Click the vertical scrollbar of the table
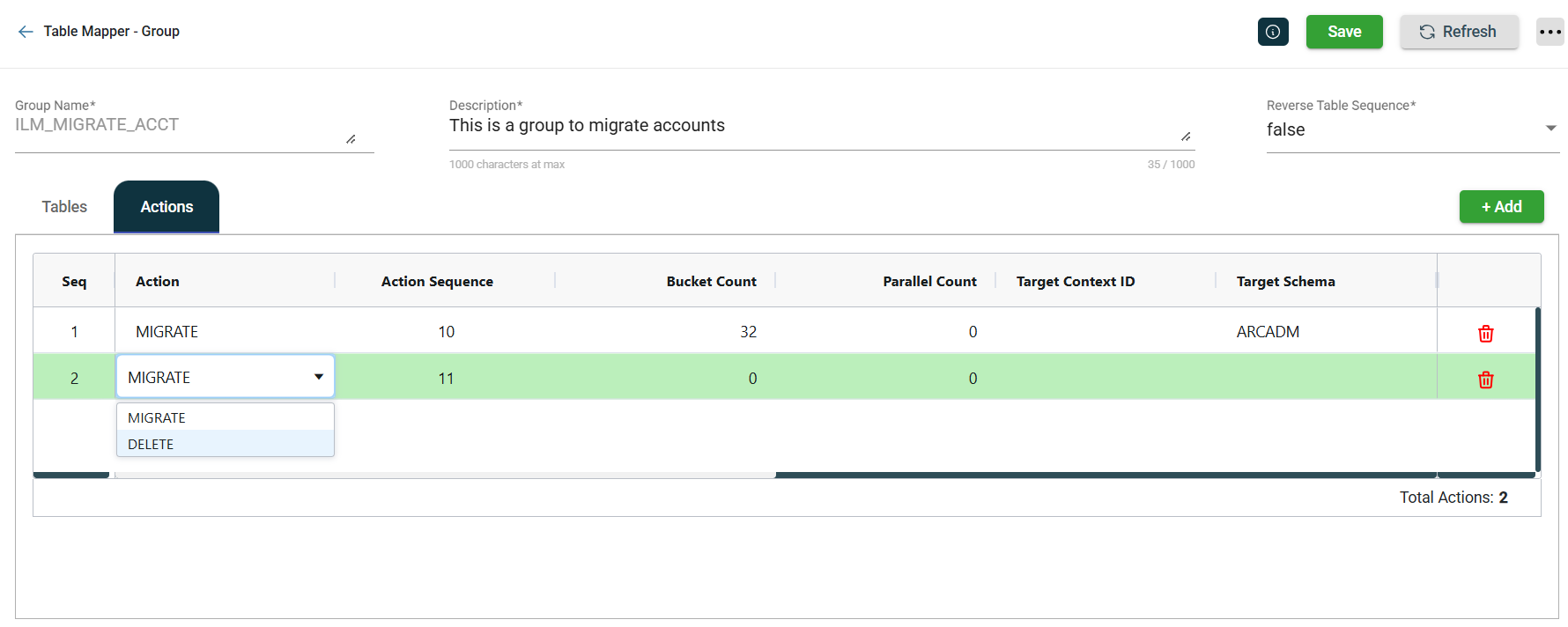 click(x=1537, y=387)
